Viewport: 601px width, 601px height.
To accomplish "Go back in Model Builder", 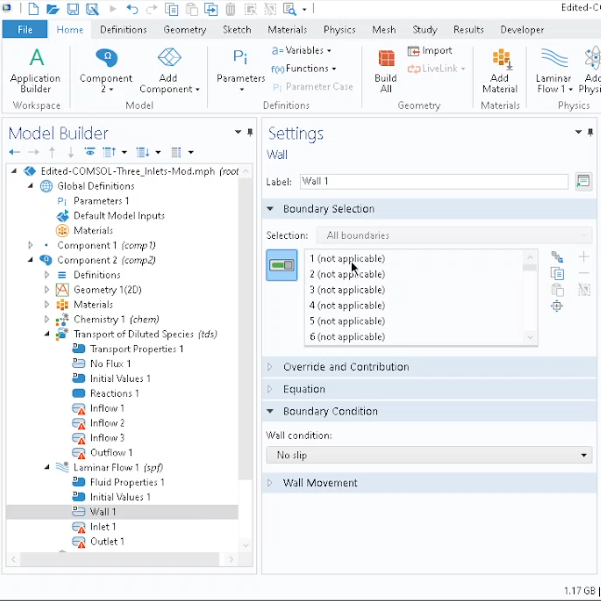I will 14,152.
